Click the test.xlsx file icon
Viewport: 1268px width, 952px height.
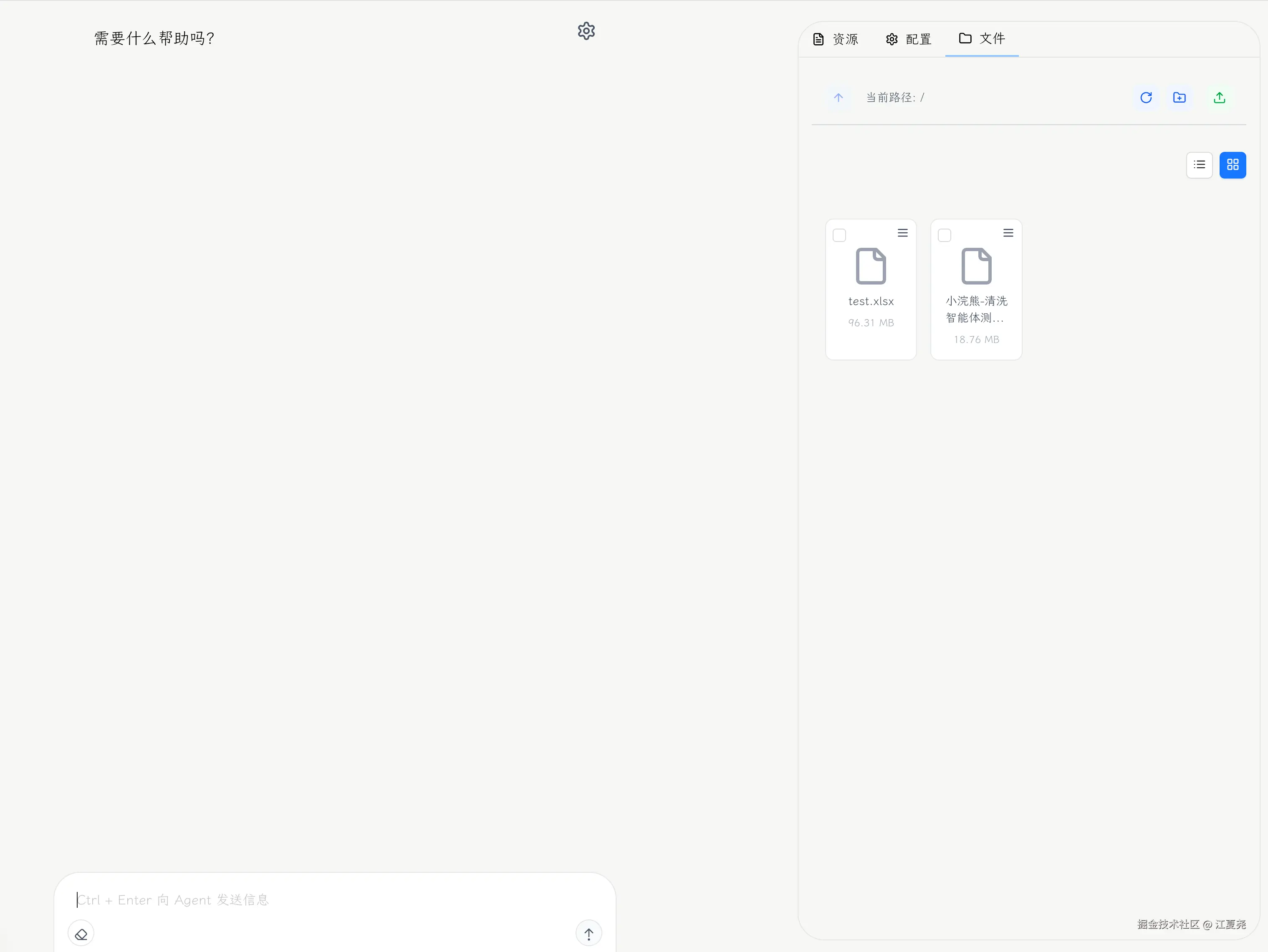click(x=871, y=266)
